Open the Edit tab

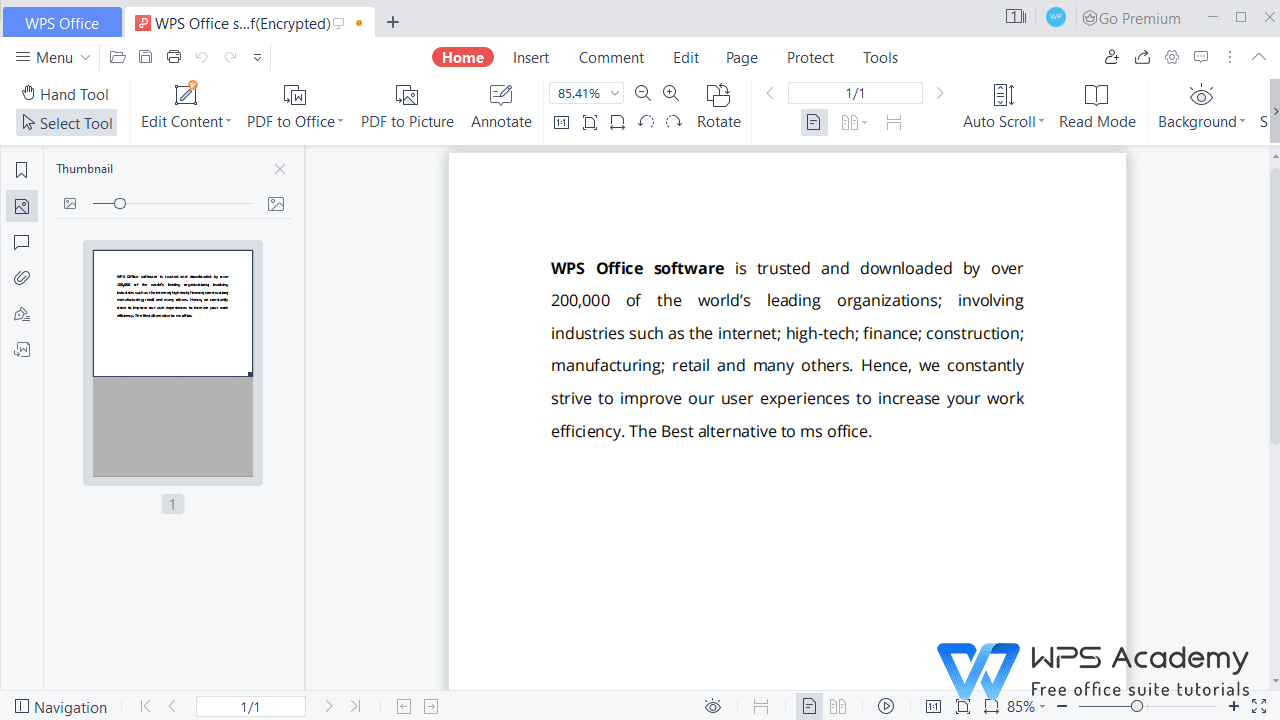click(686, 58)
